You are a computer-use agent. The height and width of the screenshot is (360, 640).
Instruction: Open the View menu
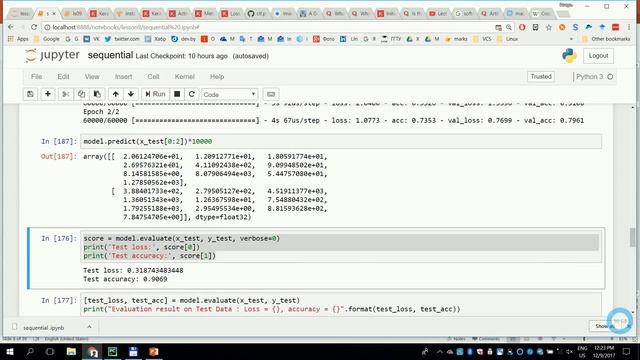tap(92, 77)
